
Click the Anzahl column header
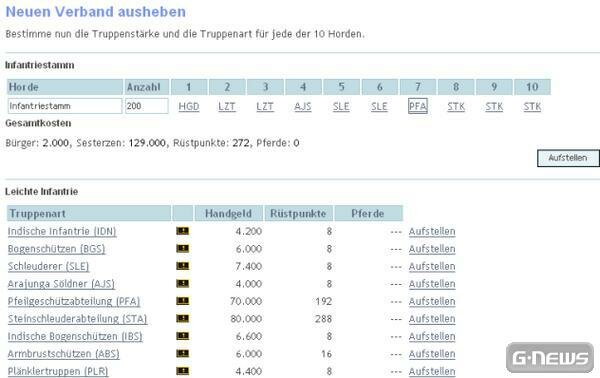point(147,87)
